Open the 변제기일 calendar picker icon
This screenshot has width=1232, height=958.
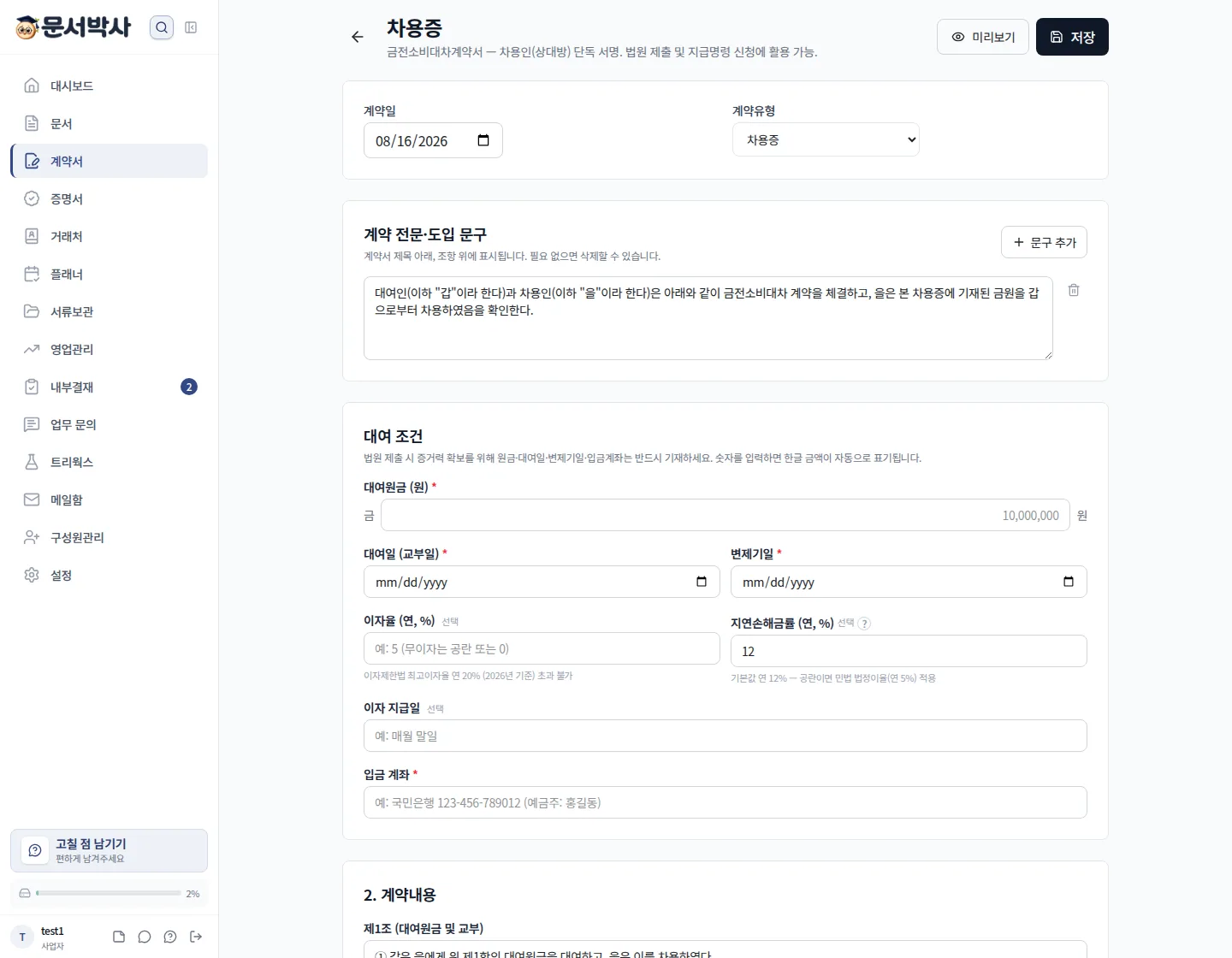[x=1069, y=582]
